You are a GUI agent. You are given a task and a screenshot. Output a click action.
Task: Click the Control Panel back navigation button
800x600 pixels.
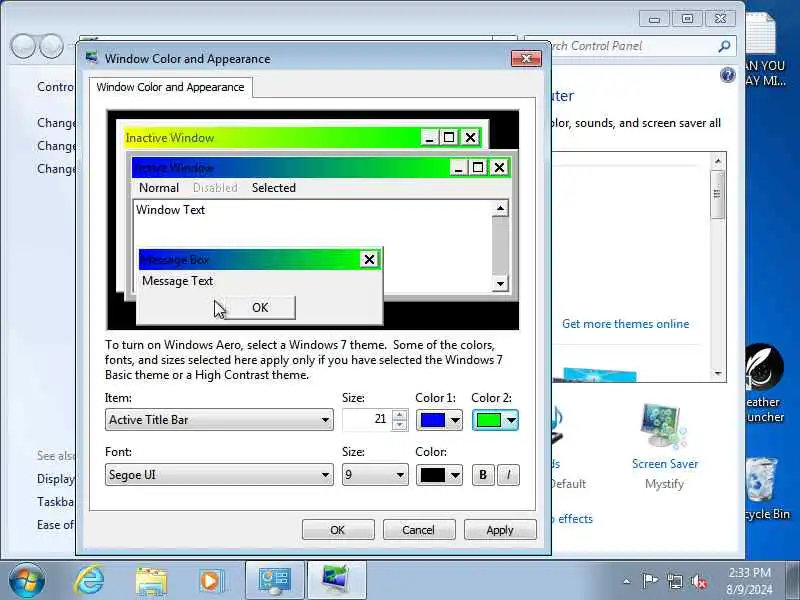[x=23, y=46]
